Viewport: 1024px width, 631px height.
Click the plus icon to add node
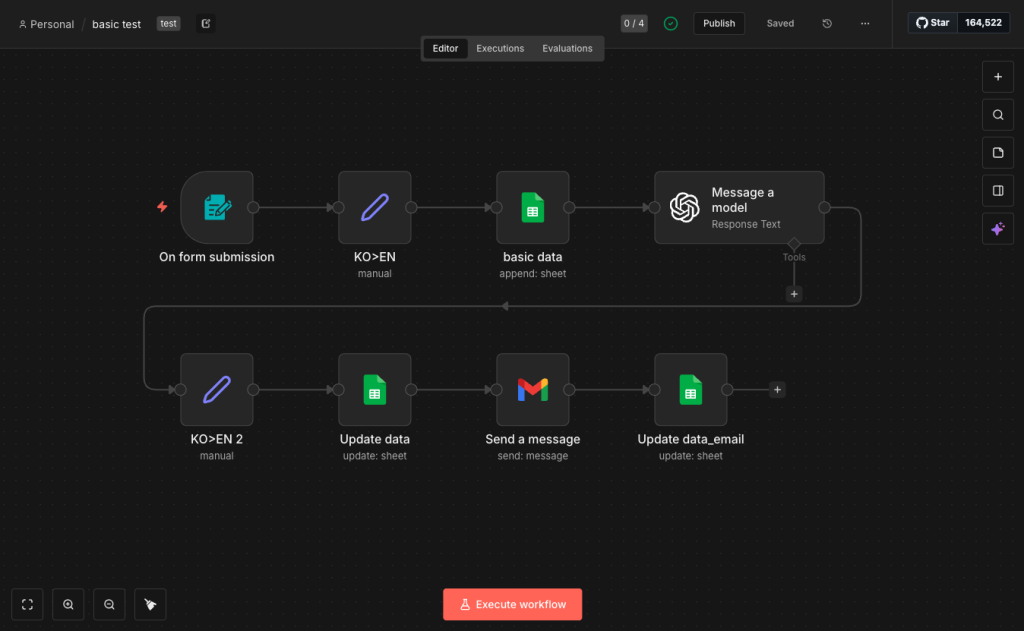coord(997,76)
